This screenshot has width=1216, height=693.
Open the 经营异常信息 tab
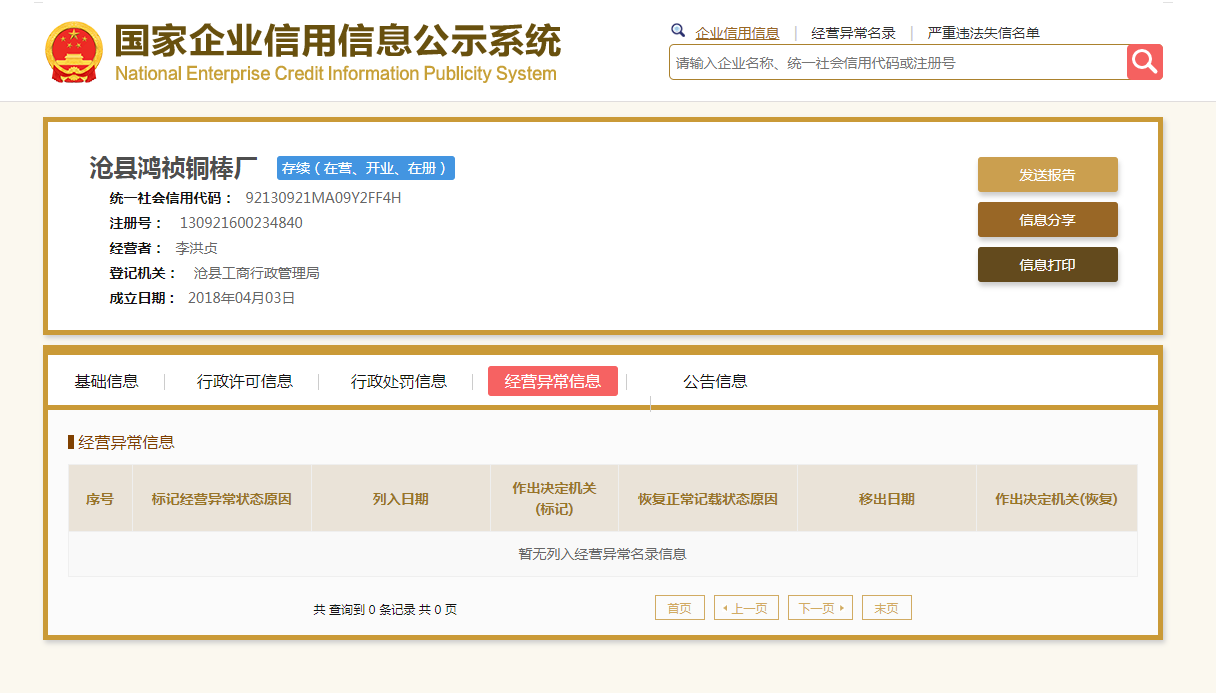pyautogui.click(x=553, y=381)
